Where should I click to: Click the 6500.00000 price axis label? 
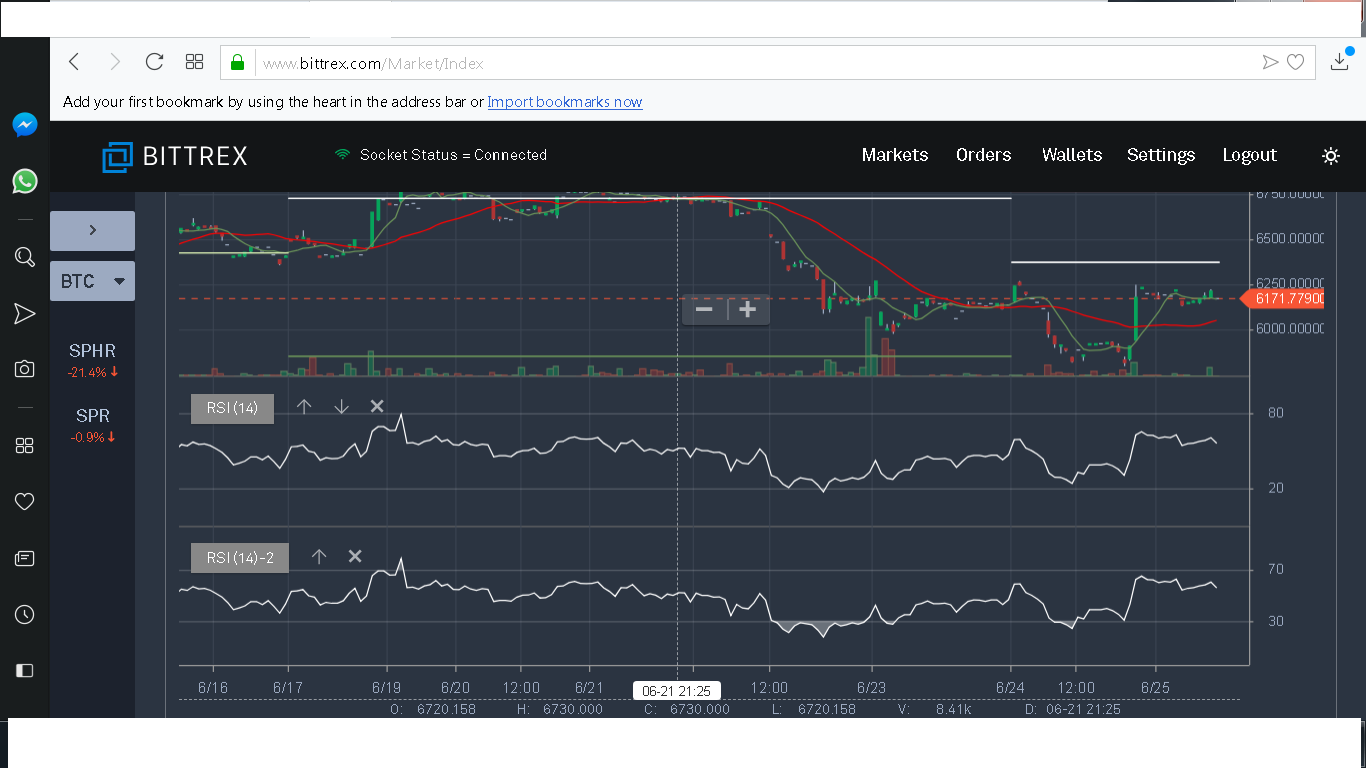[x=1290, y=239]
